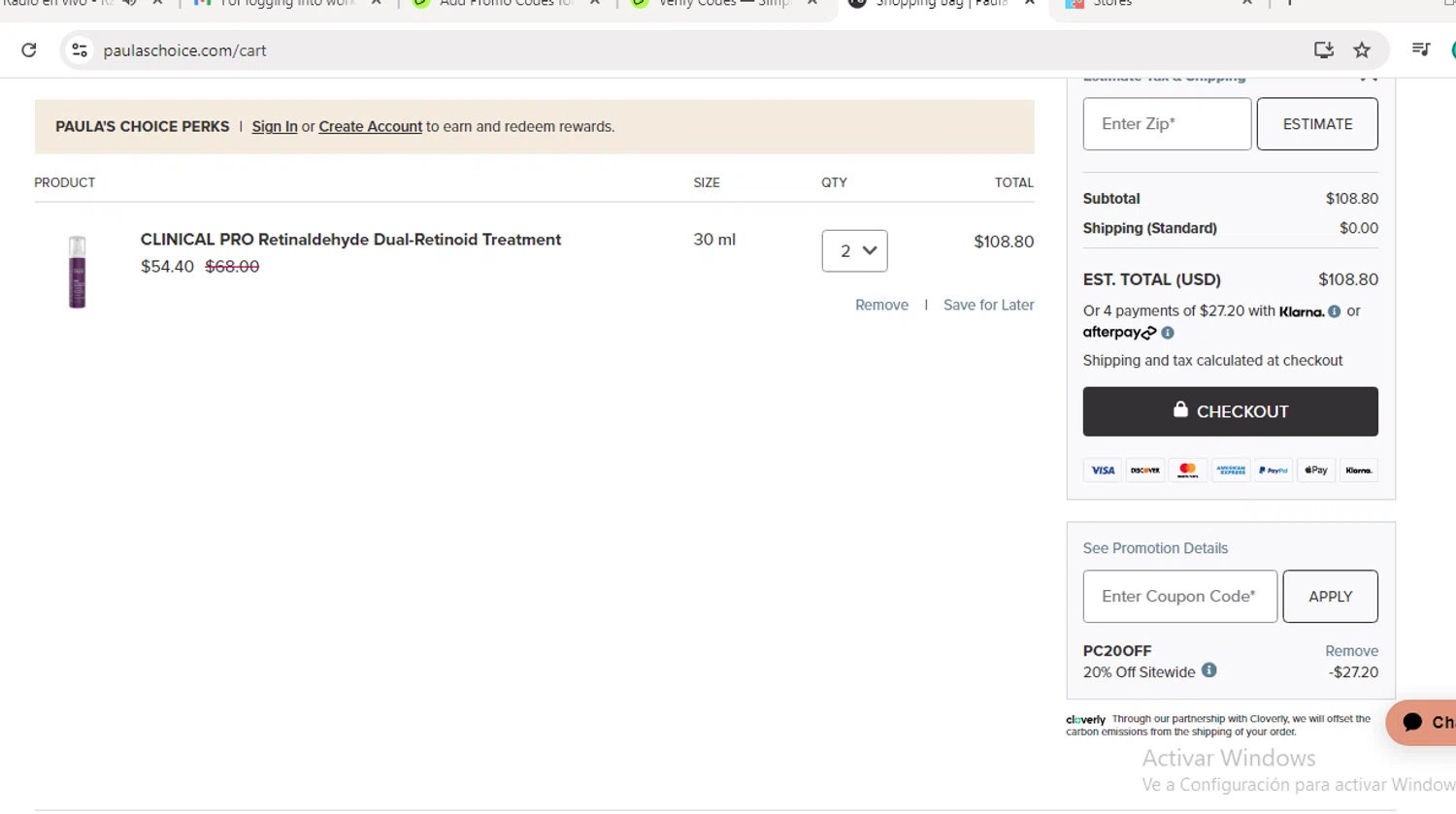The image size is (1456, 814).
Task: Open CLINICAL PRO Retinaldehyde product title
Action: pyautogui.click(x=350, y=240)
